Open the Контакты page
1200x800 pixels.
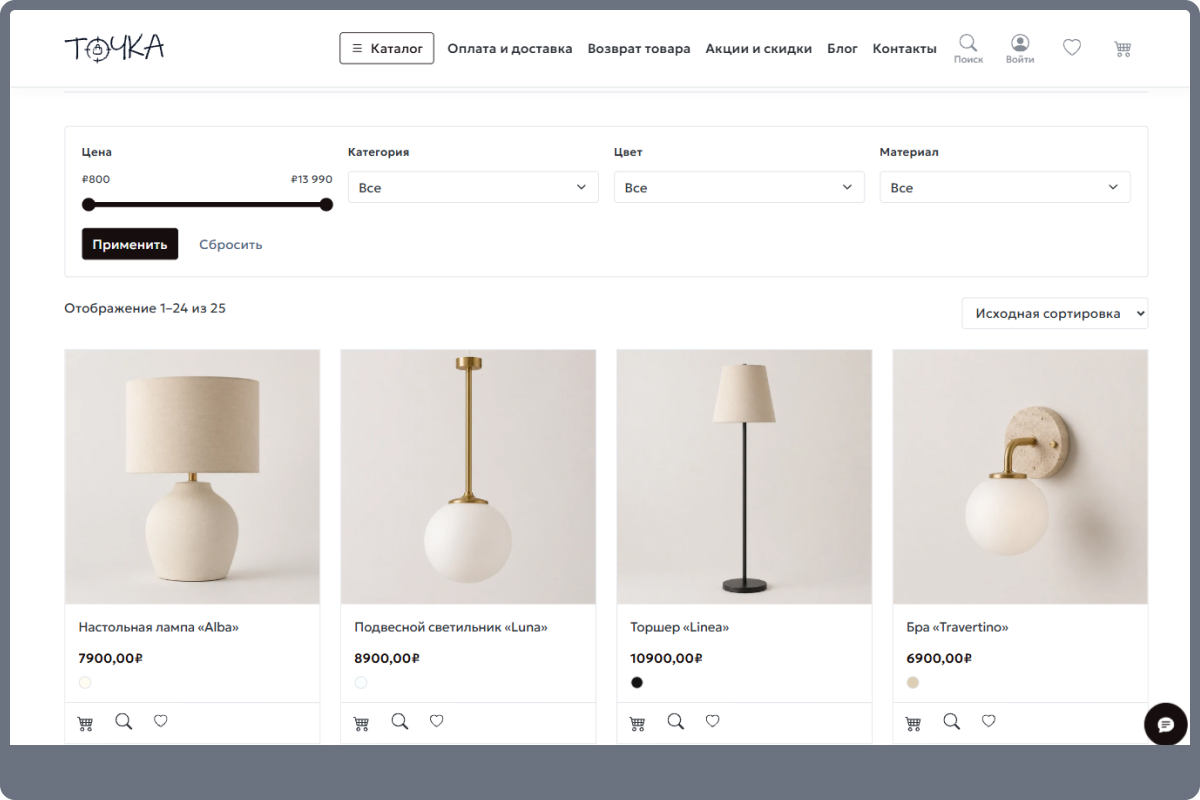click(905, 48)
